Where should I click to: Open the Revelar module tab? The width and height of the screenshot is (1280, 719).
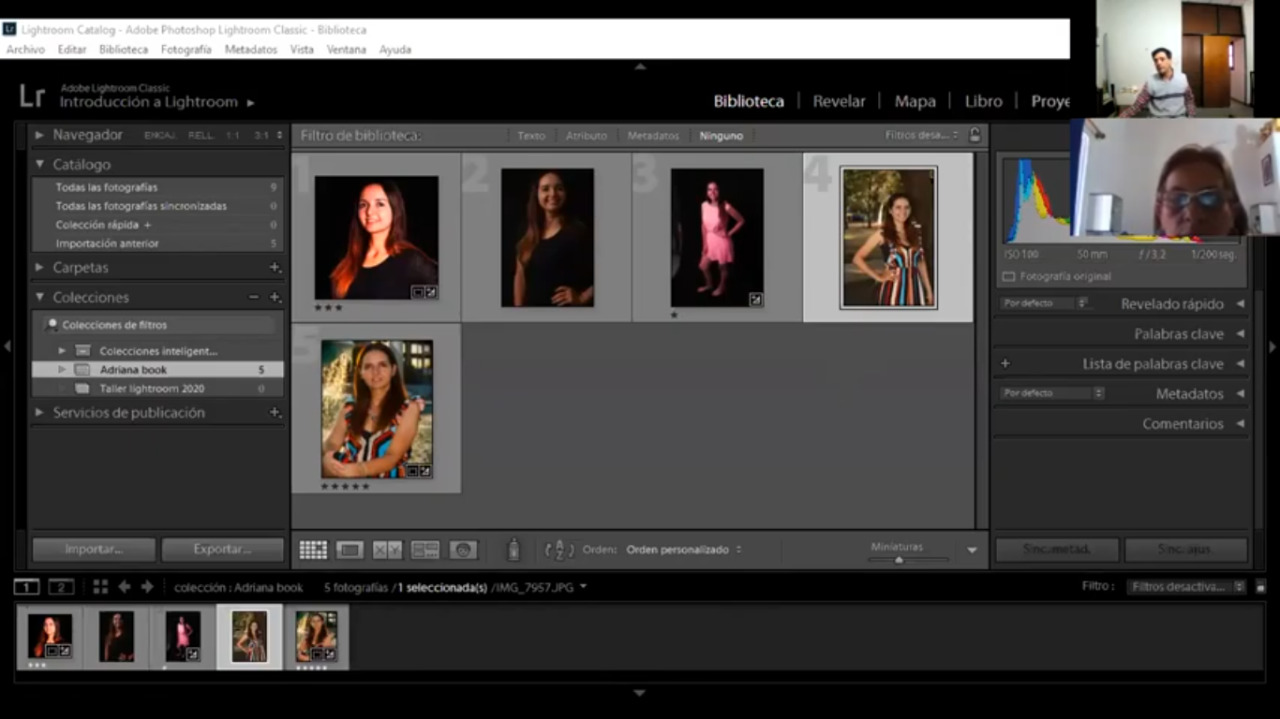(839, 101)
